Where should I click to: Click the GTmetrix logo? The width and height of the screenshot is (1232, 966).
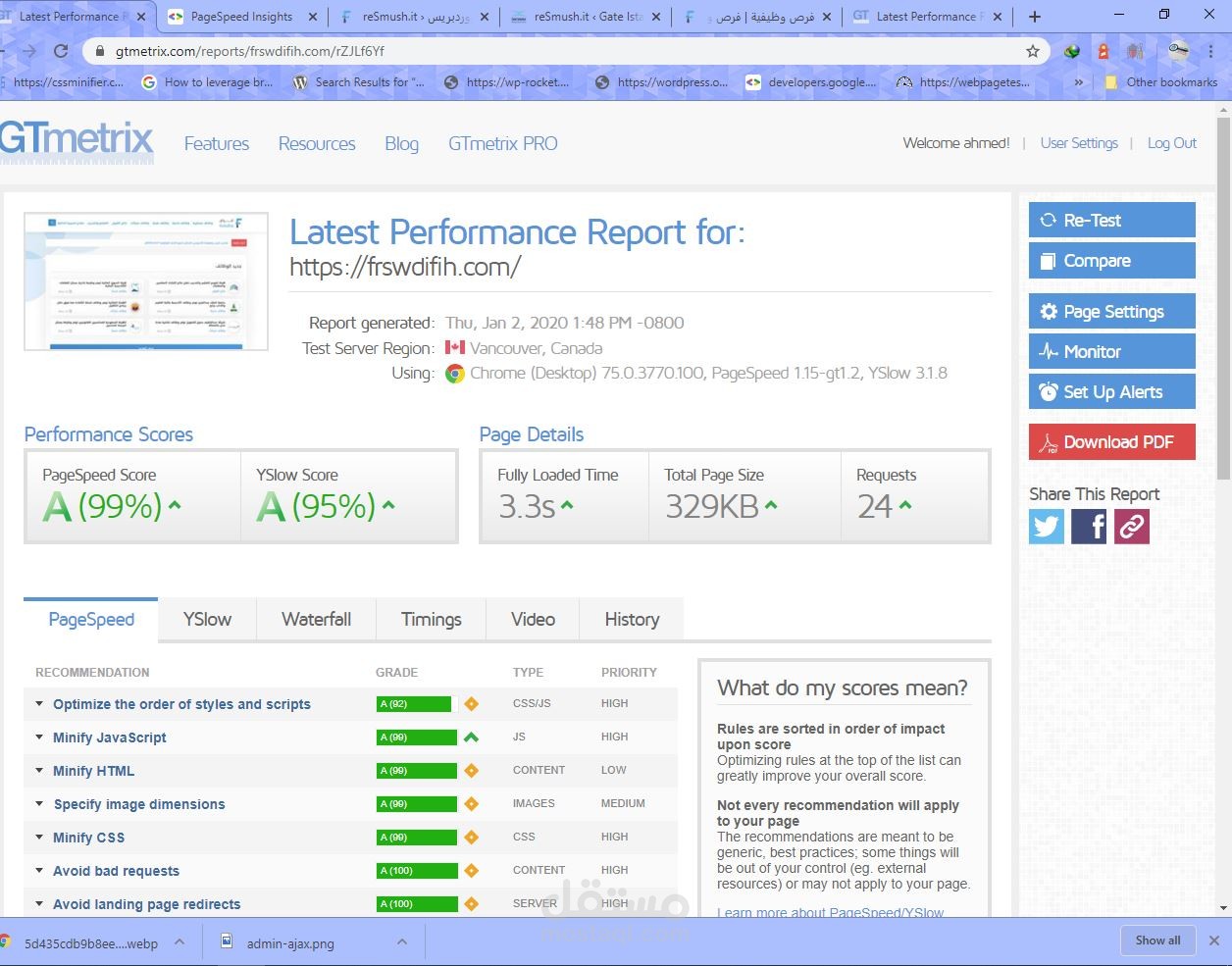tap(77, 141)
